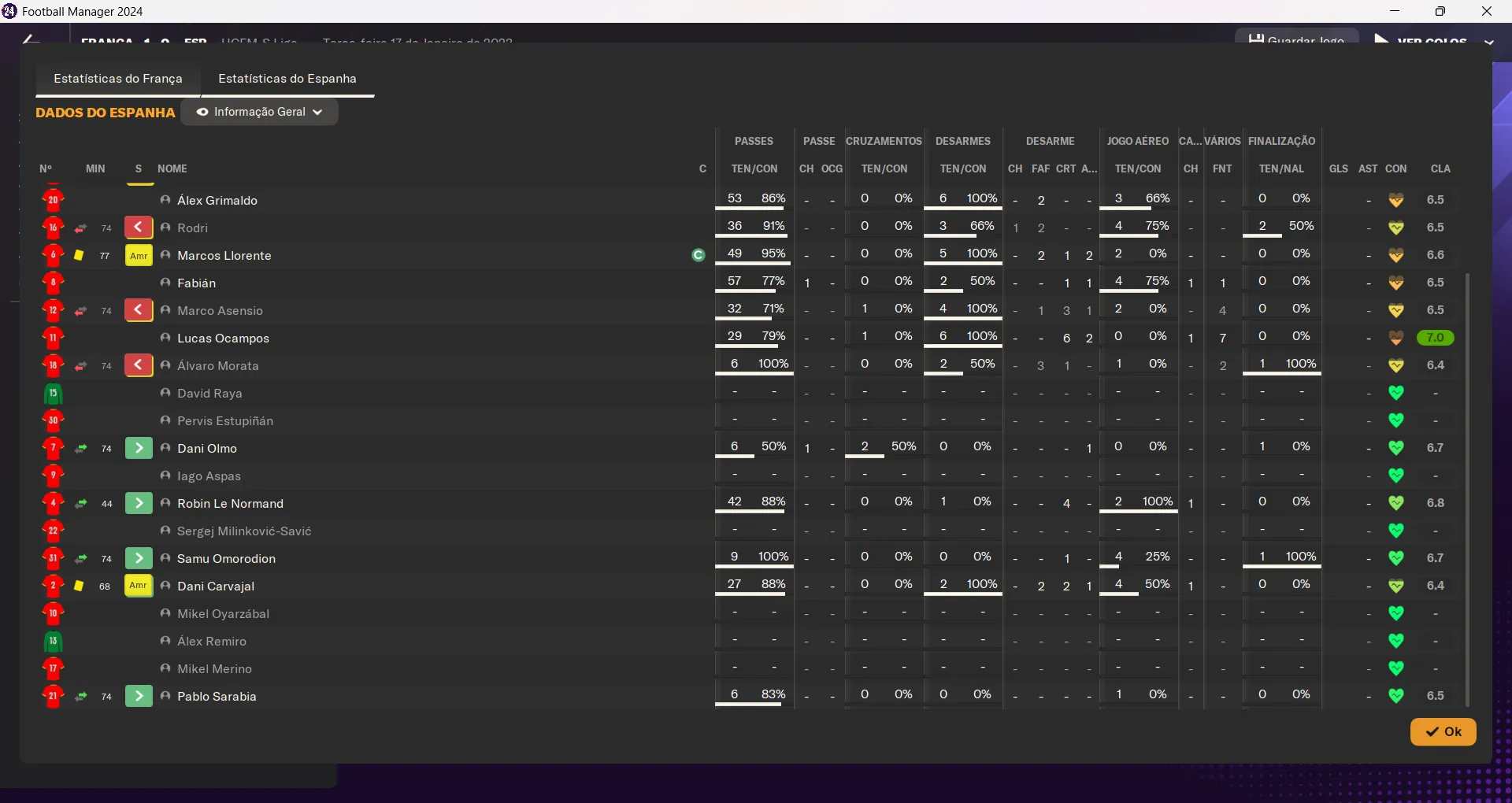Click Marcos Llorente's yellow card icon

coord(79,255)
